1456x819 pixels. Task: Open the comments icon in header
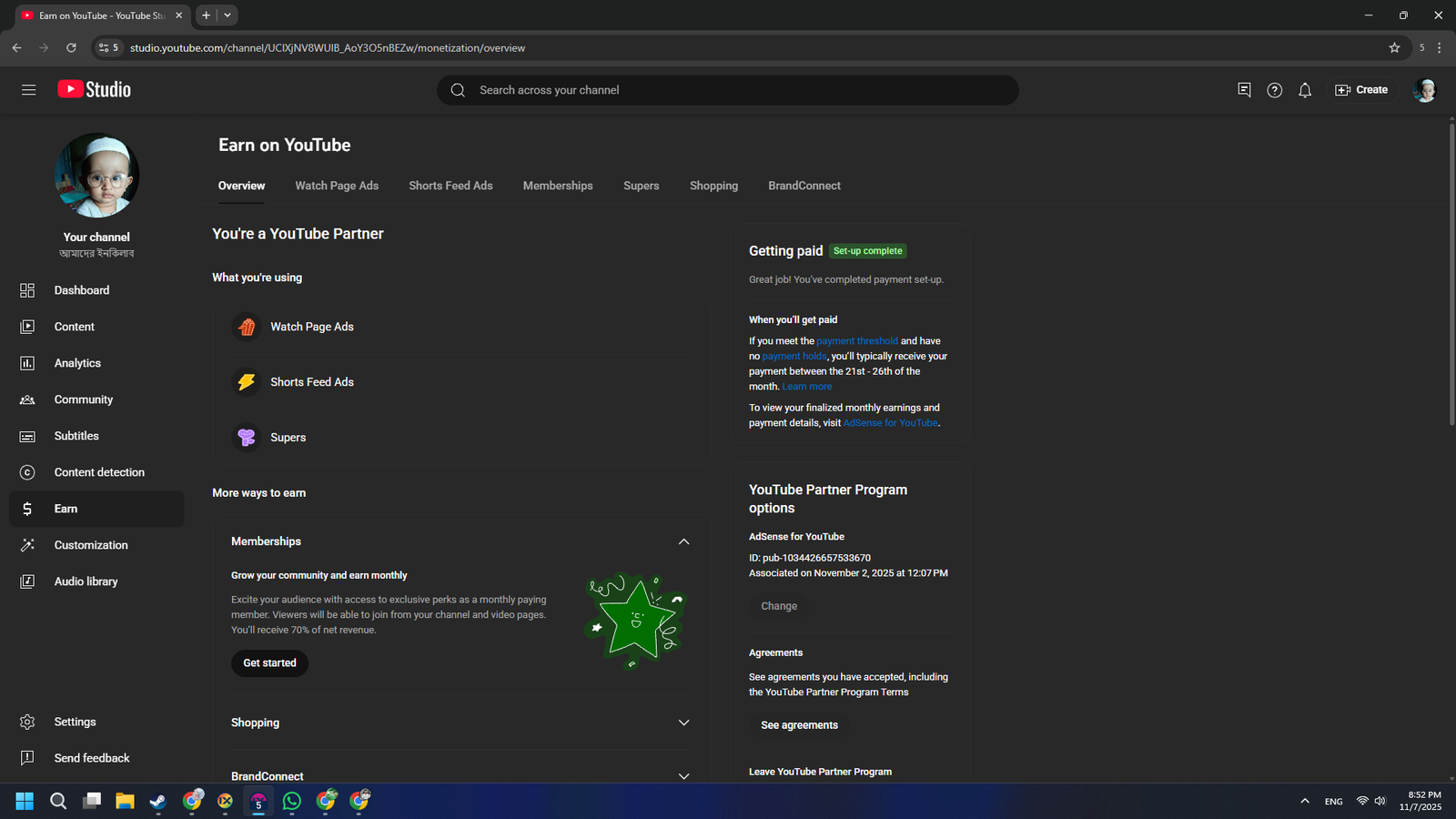[1244, 90]
